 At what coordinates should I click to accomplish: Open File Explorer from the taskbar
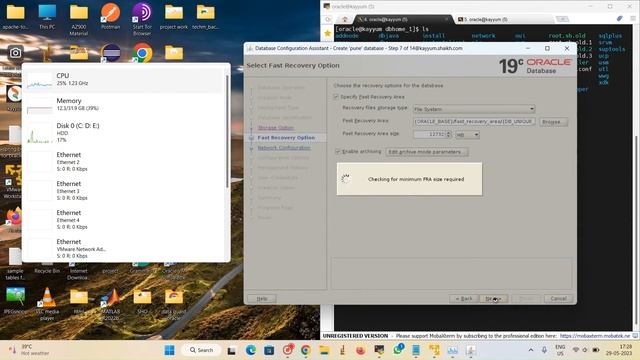[324, 350]
